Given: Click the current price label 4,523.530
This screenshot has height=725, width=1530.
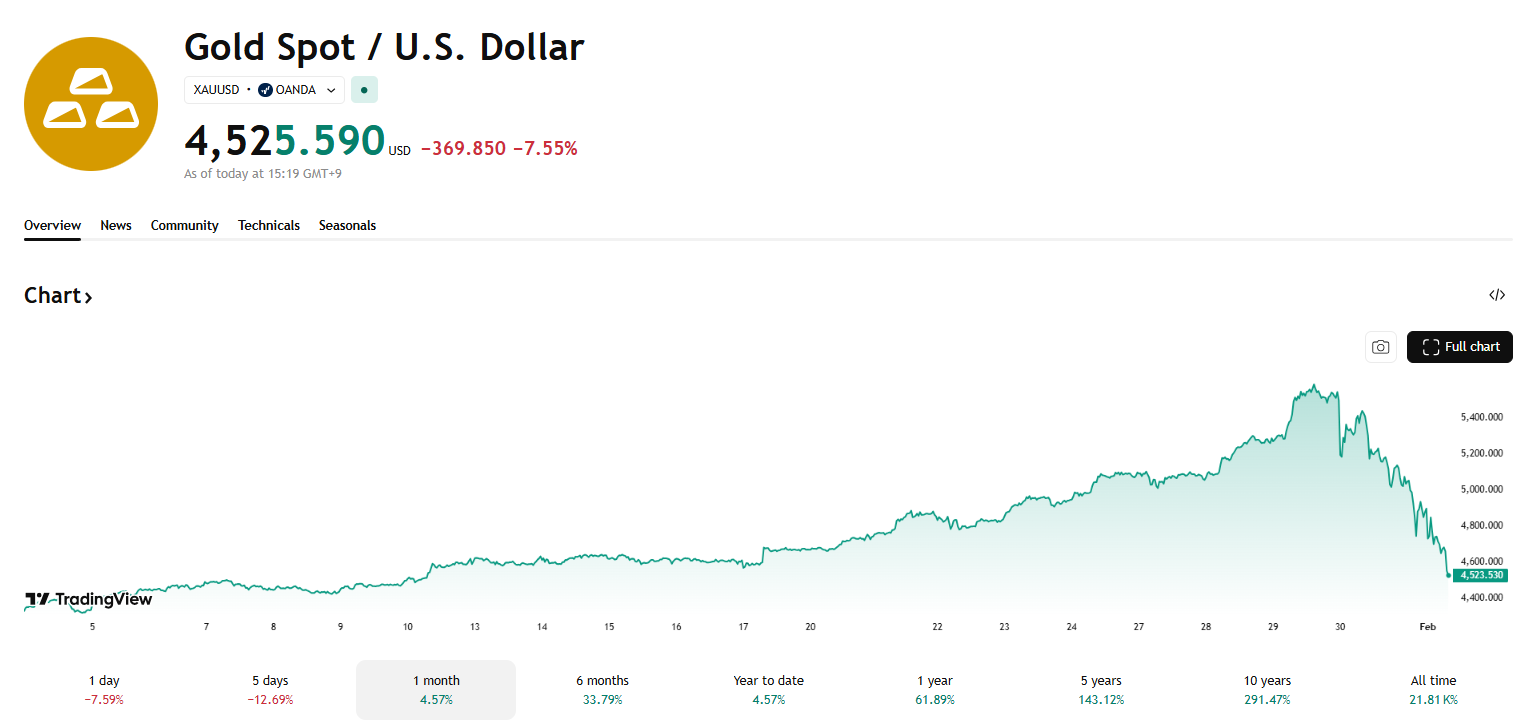Looking at the screenshot, I should point(1480,575).
